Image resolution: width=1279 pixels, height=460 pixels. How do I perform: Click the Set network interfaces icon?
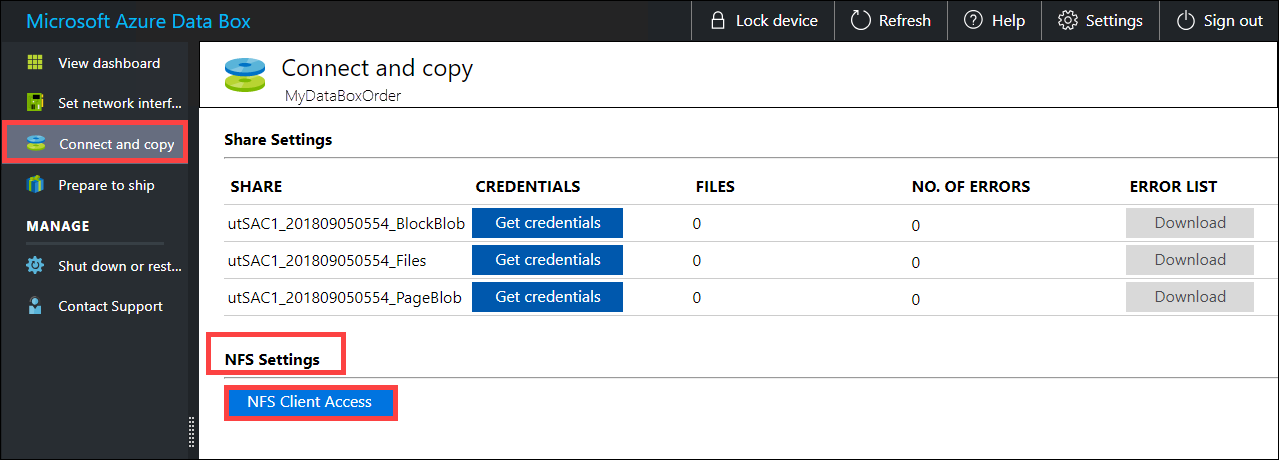point(35,103)
